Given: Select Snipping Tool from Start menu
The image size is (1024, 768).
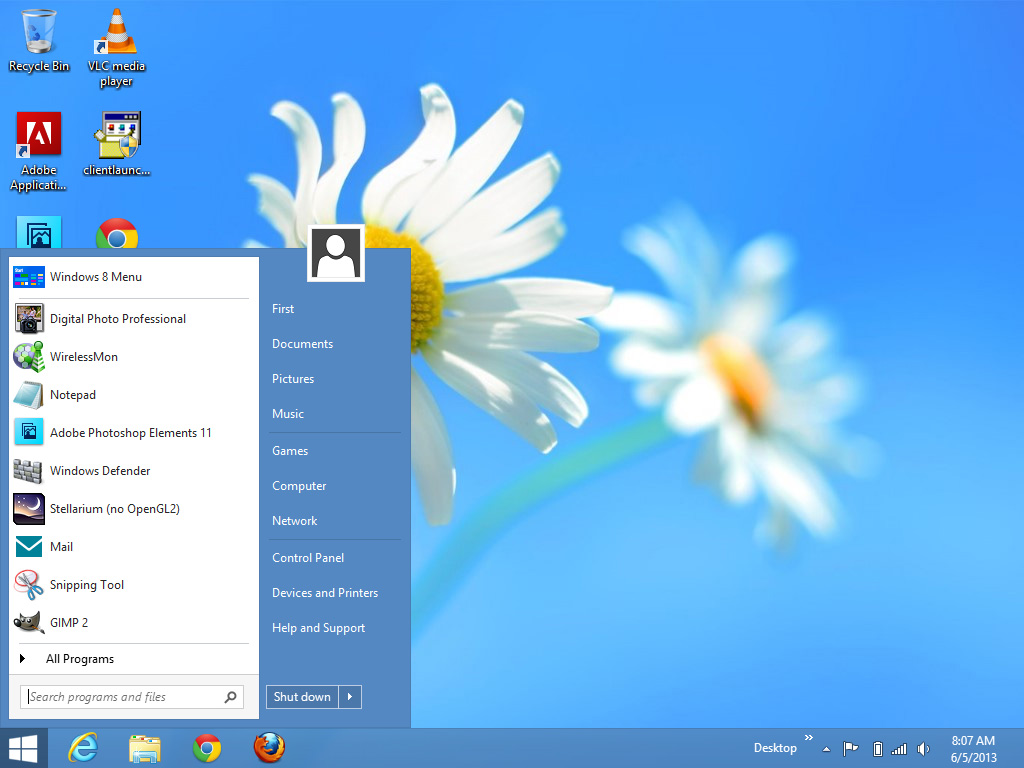Looking at the screenshot, I should (x=87, y=585).
